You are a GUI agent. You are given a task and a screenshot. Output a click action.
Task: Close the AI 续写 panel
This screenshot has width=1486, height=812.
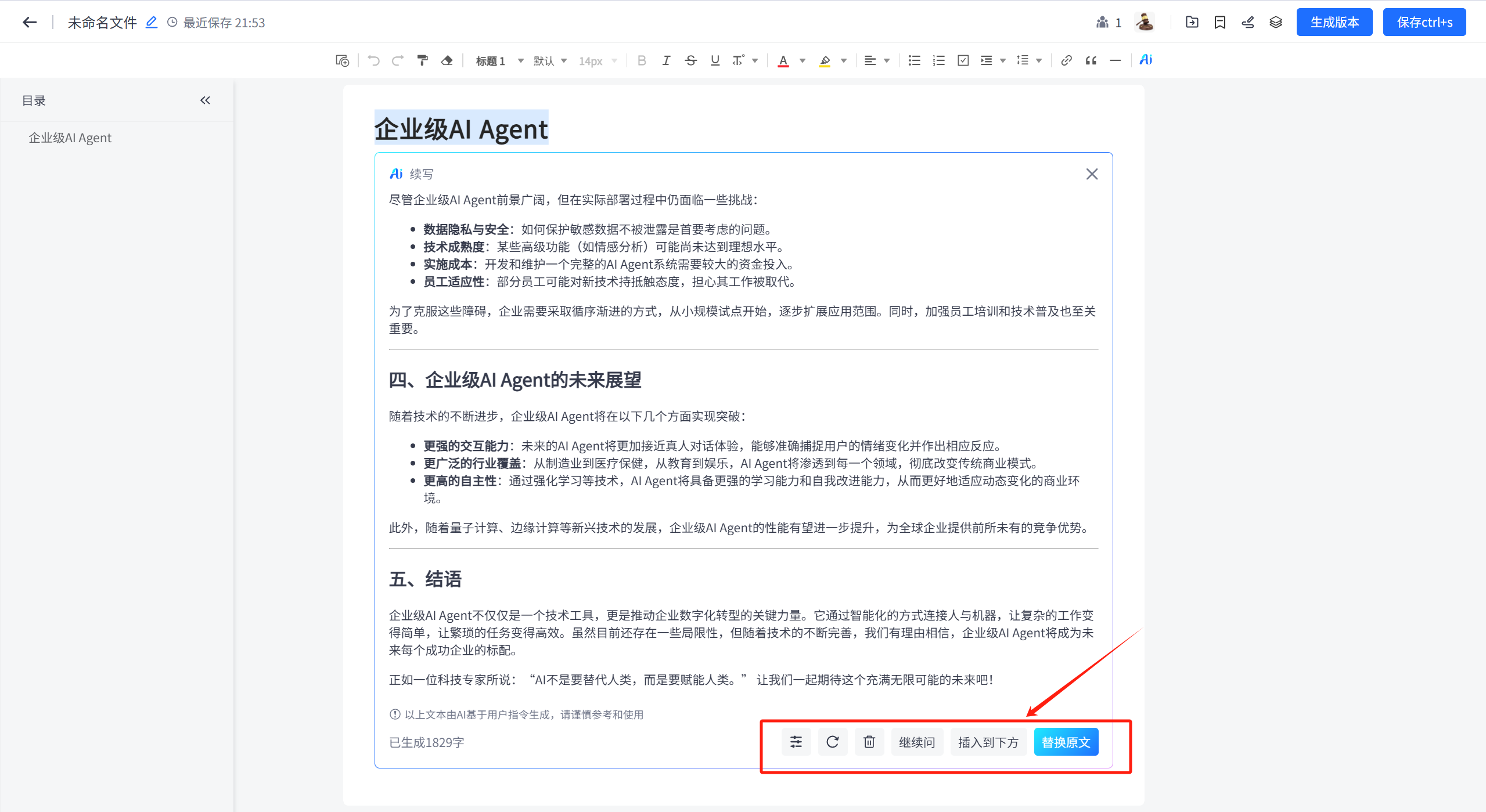[x=1092, y=174]
